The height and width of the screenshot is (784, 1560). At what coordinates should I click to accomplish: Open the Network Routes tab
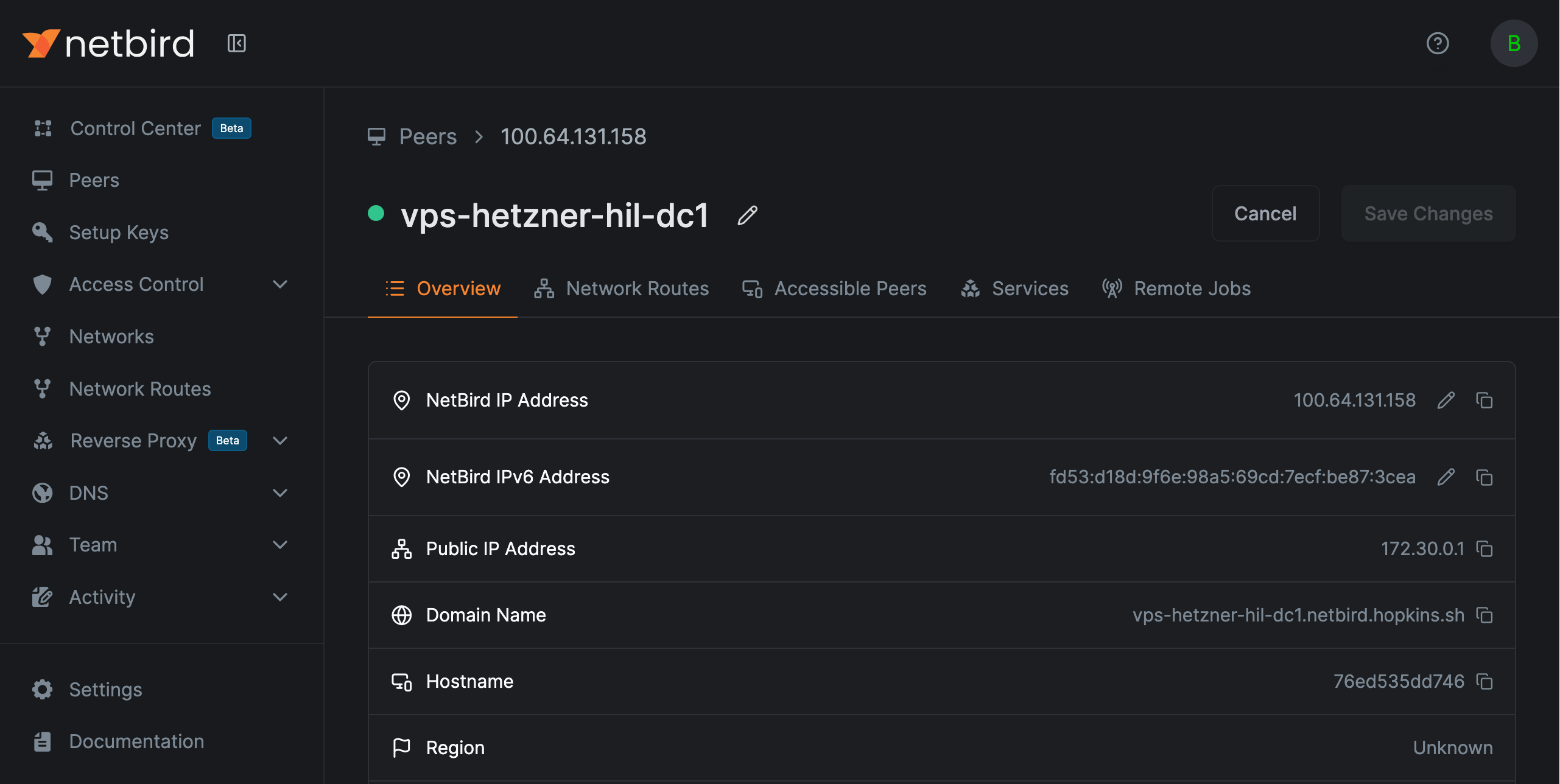point(621,289)
